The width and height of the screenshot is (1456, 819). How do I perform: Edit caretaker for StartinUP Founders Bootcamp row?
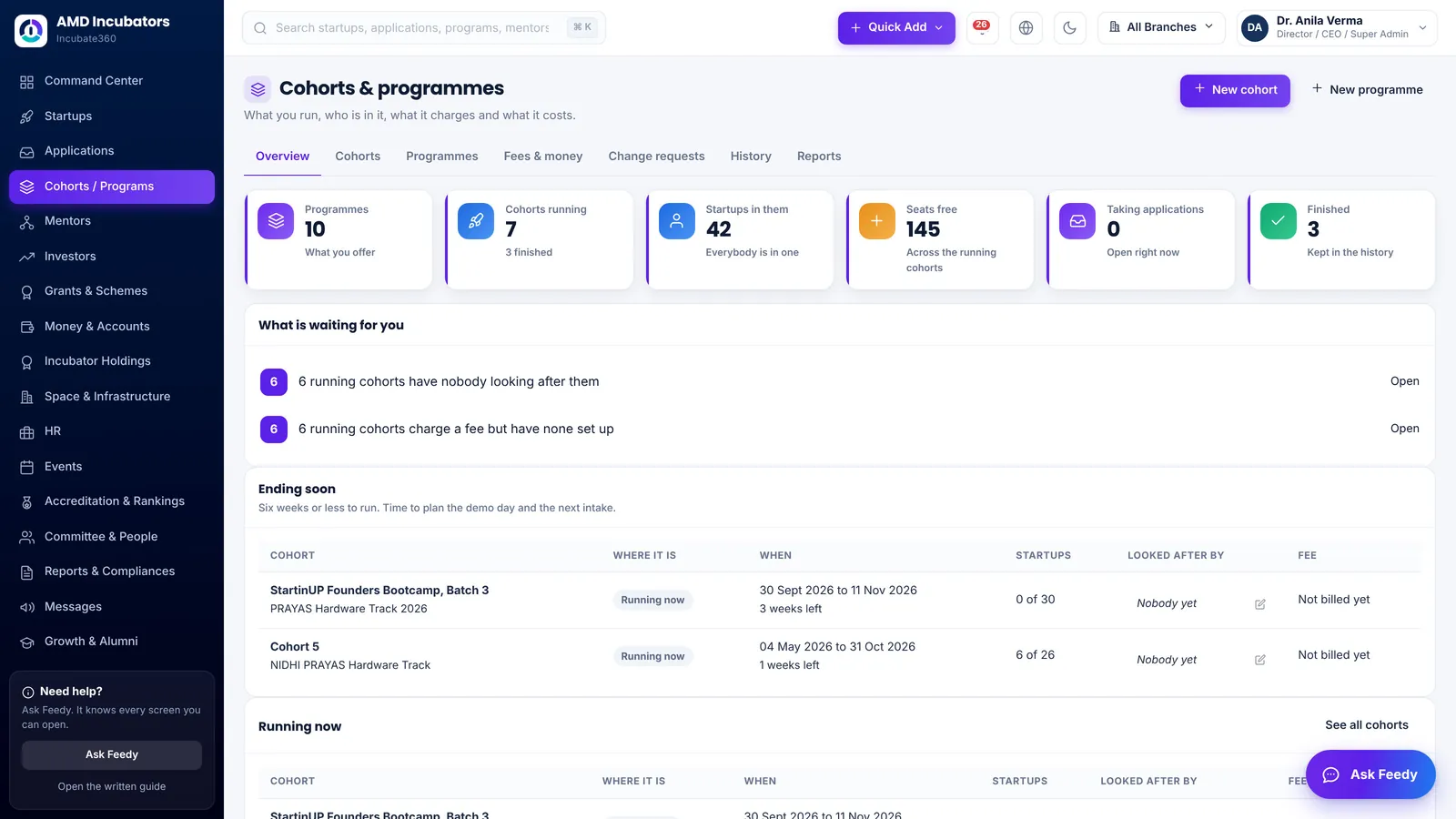tap(1260, 604)
